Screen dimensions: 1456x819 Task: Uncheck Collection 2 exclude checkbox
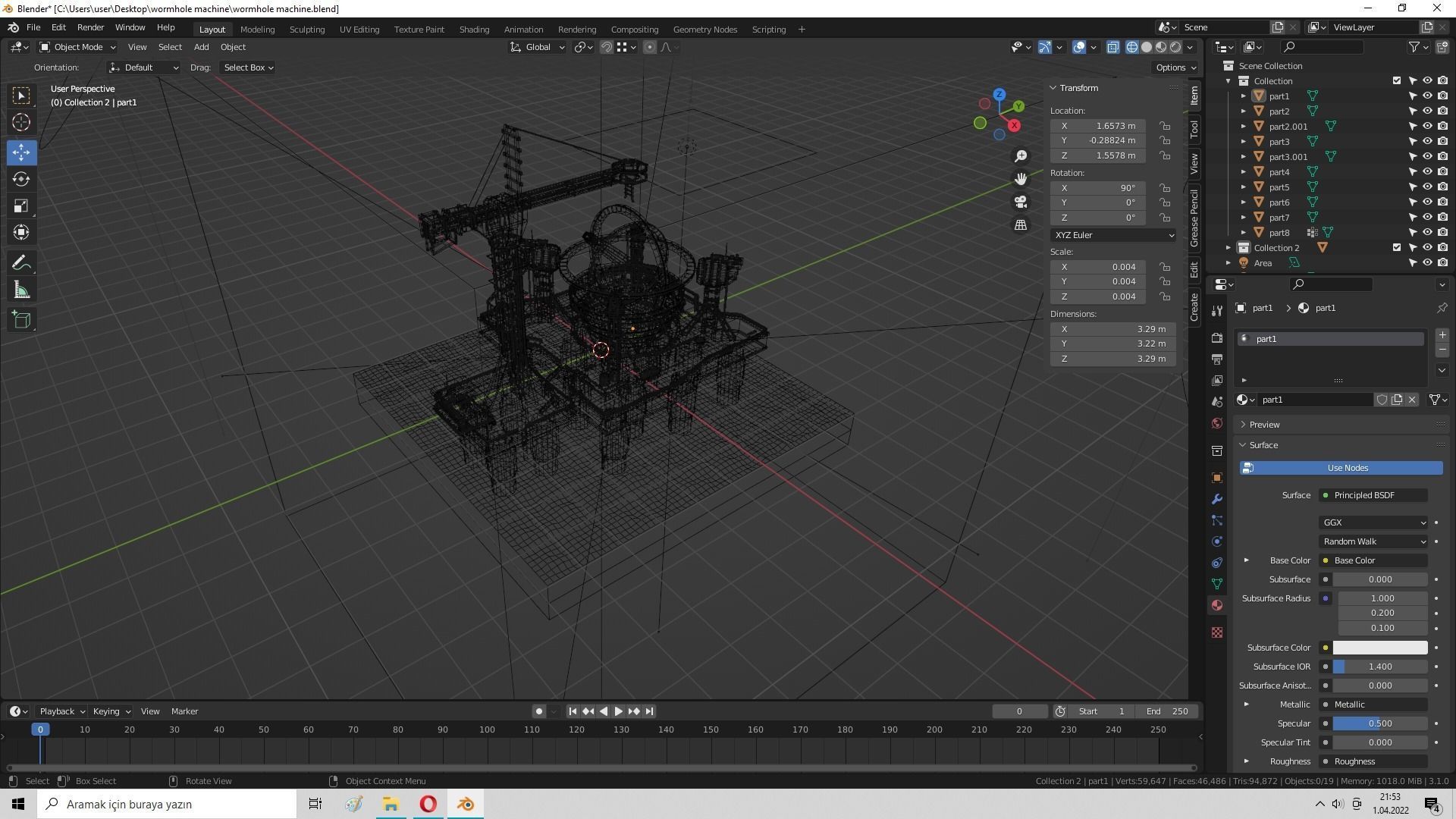click(x=1397, y=248)
